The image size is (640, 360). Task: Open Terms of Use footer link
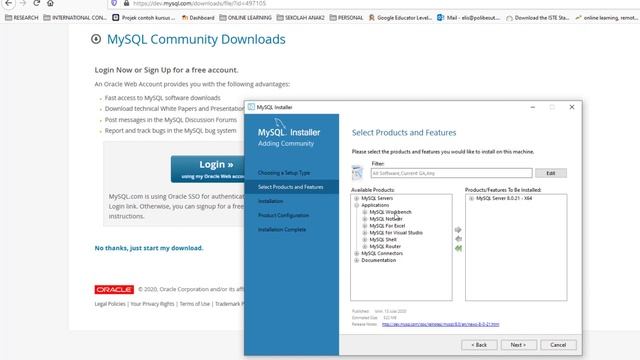pos(195,304)
